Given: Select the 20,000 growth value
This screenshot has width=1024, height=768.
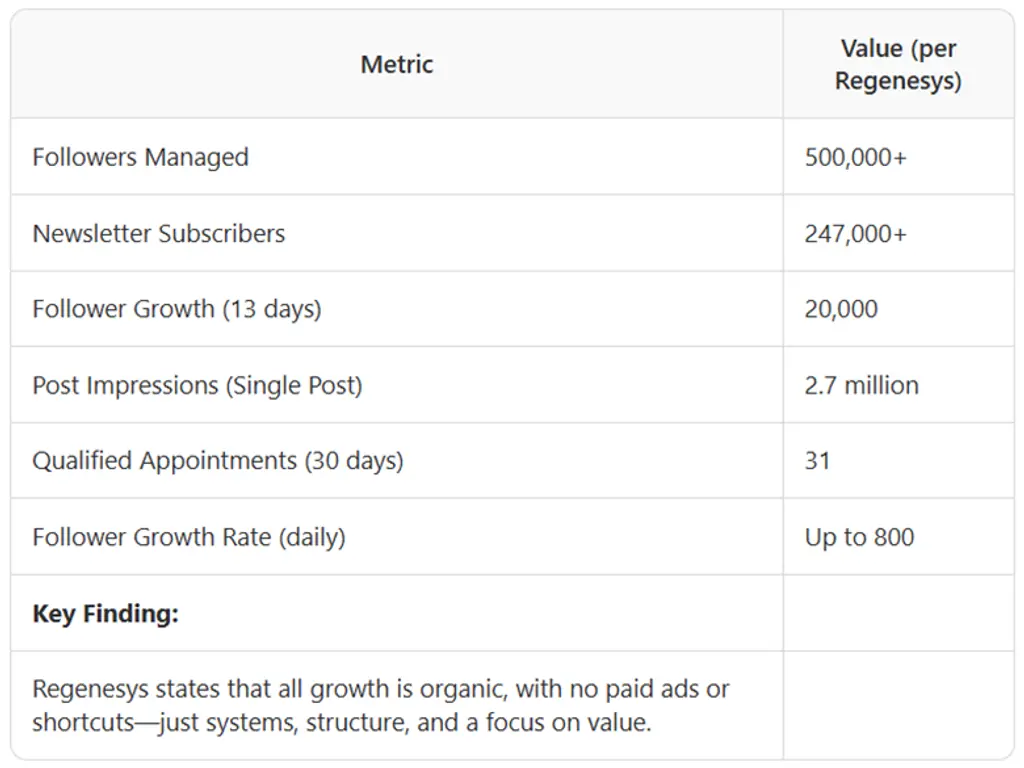Looking at the screenshot, I should pos(841,309).
